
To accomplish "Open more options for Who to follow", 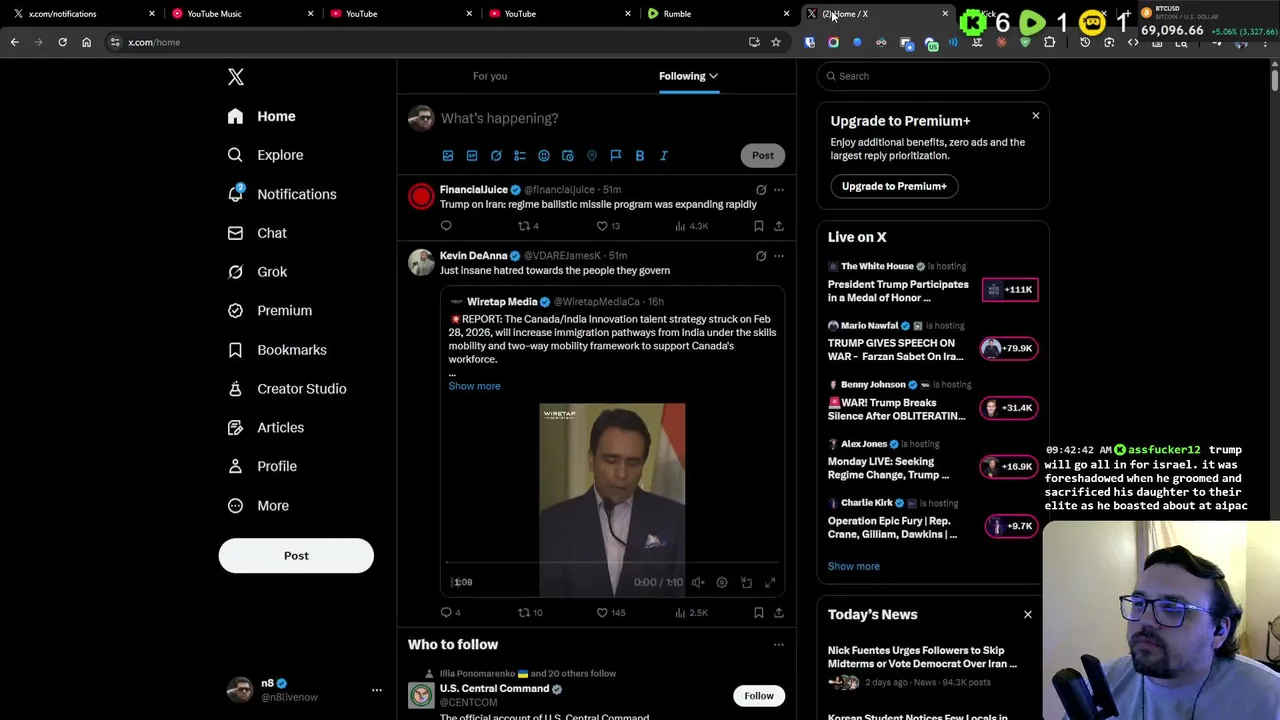I will [x=779, y=645].
